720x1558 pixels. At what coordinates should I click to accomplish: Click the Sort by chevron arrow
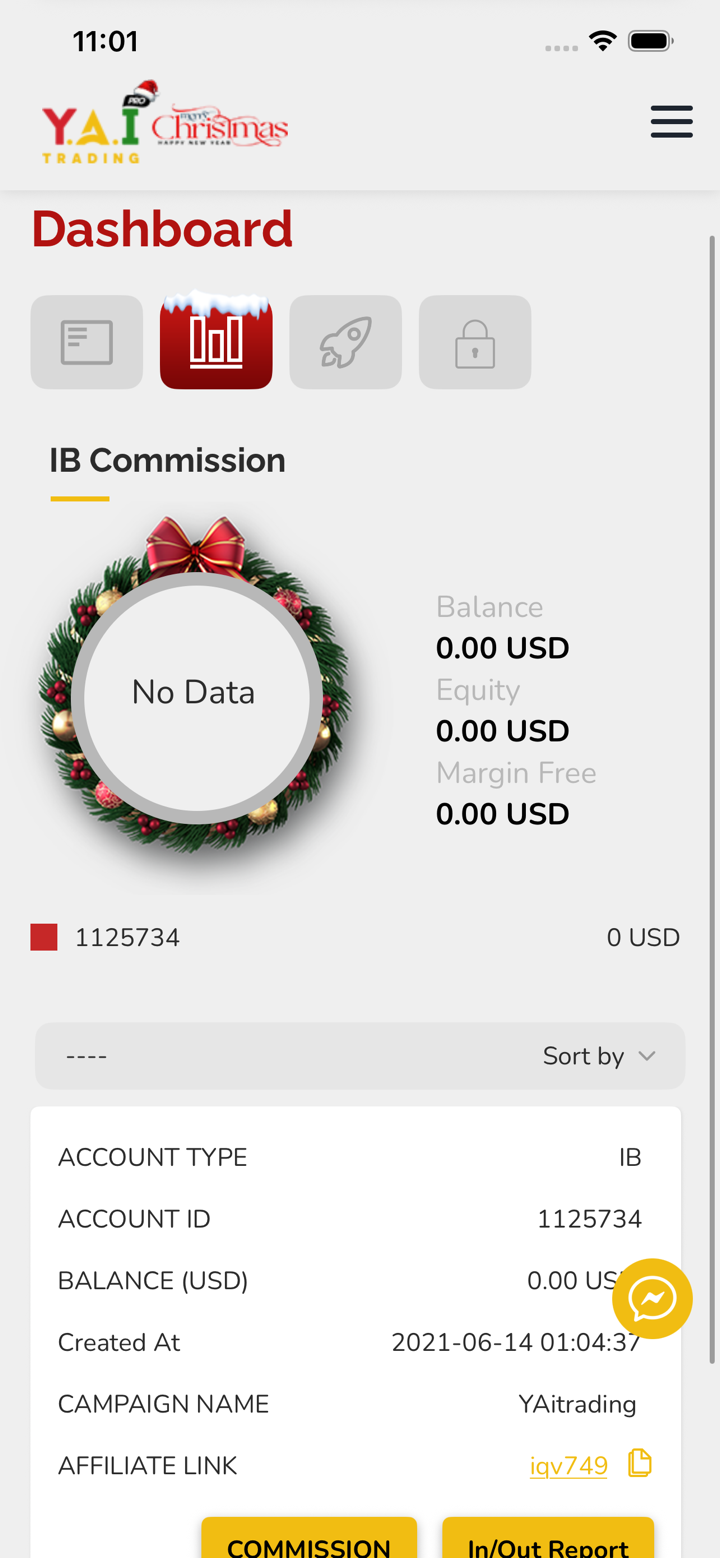click(647, 1056)
